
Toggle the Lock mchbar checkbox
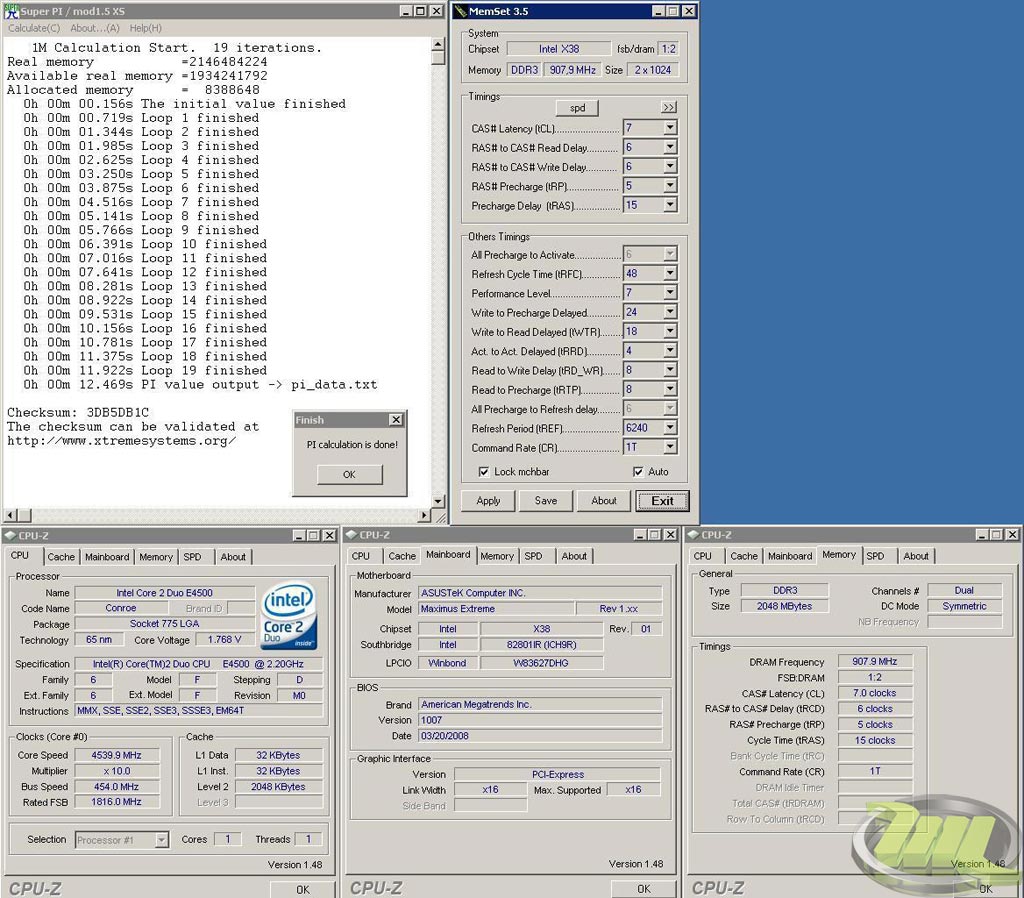[x=484, y=472]
